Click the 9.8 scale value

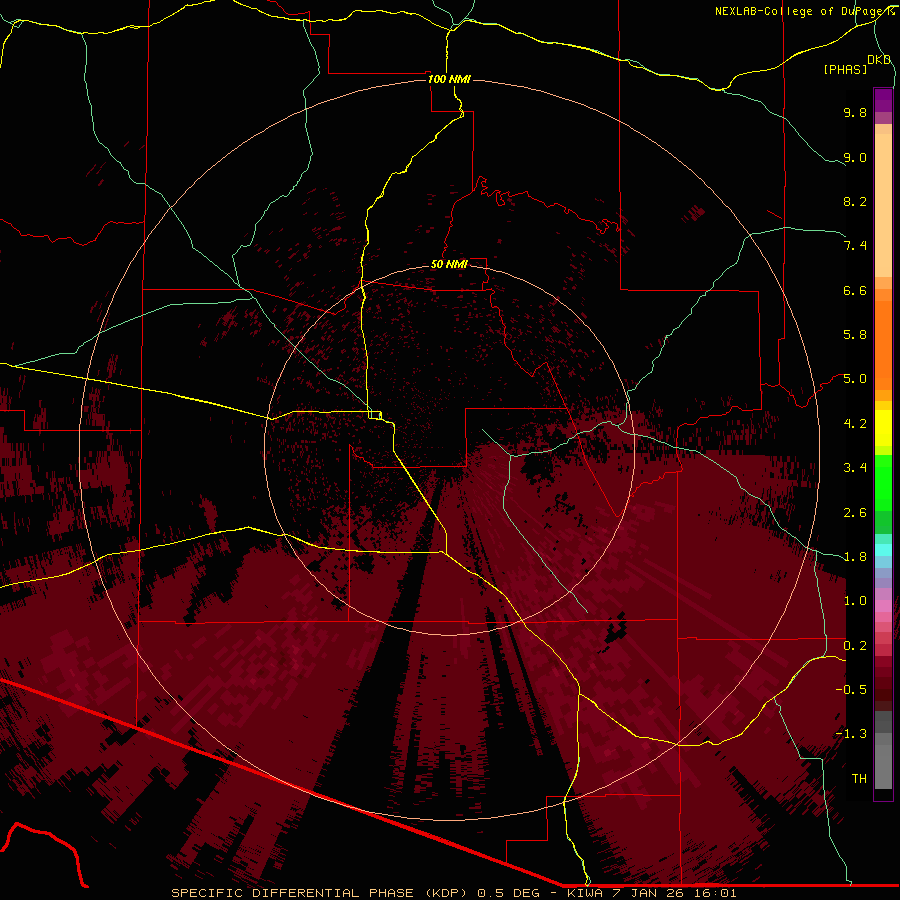pyautogui.click(x=855, y=112)
